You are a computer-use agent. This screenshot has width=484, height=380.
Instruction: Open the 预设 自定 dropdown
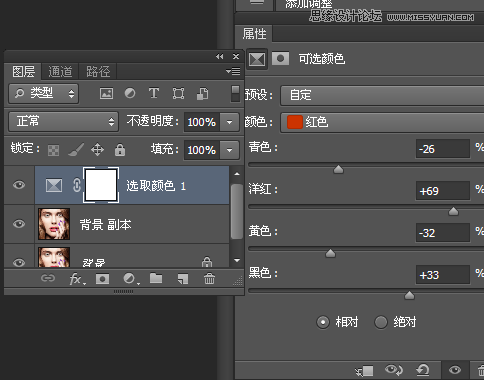pyautogui.click(x=382, y=95)
